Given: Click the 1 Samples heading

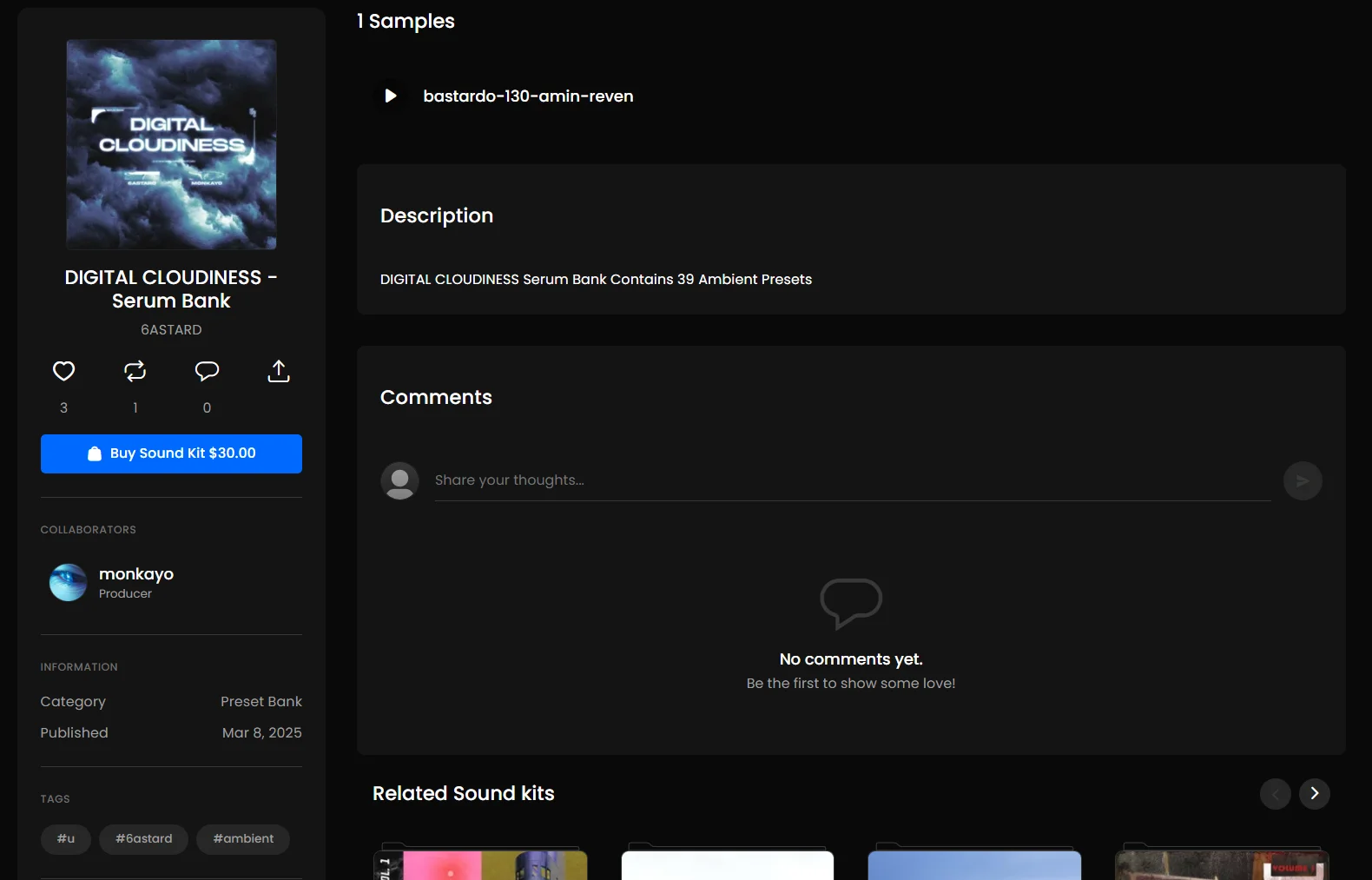Looking at the screenshot, I should click(406, 21).
